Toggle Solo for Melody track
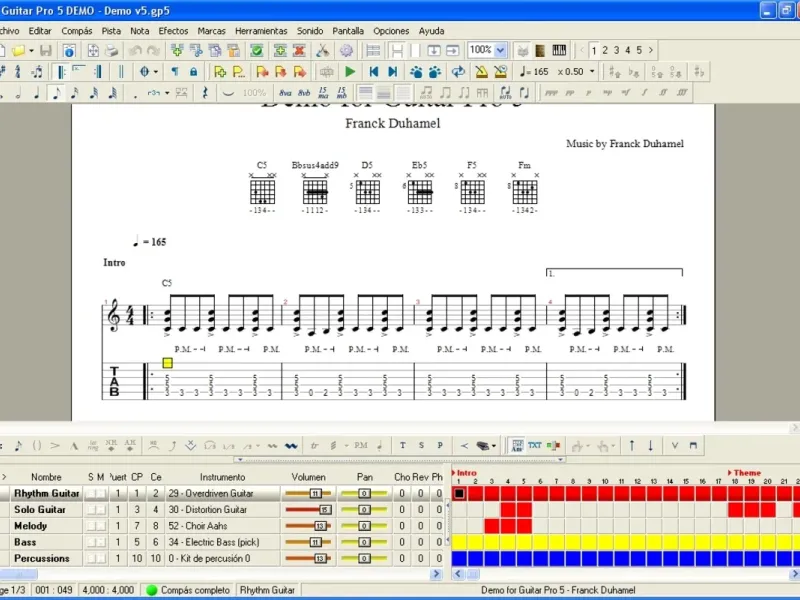 [x=90, y=526]
